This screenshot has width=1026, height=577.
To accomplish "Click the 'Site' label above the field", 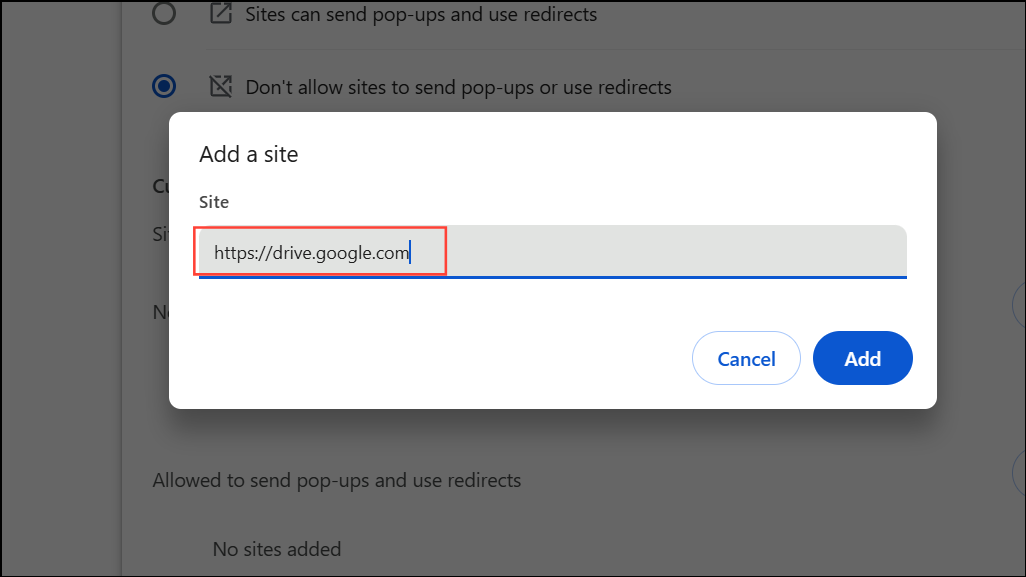I will click(x=214, y=202).
